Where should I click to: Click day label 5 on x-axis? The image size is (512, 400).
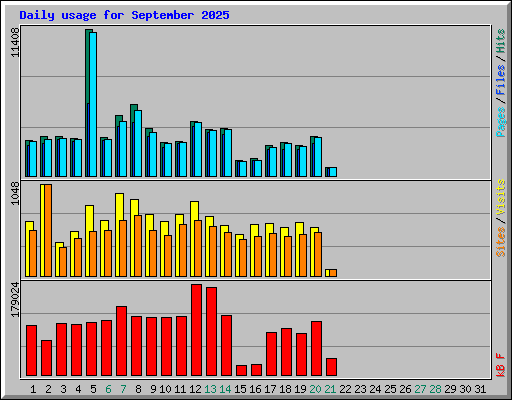point(93,389)
